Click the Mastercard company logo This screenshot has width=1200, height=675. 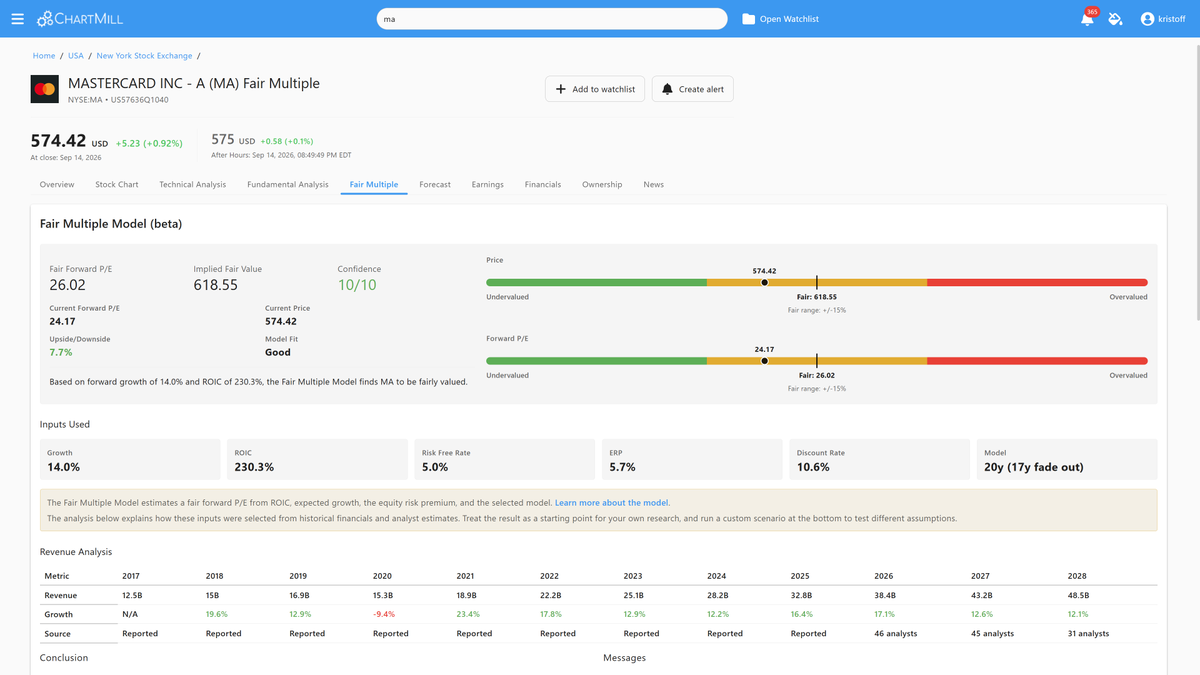tap(44, 89)
